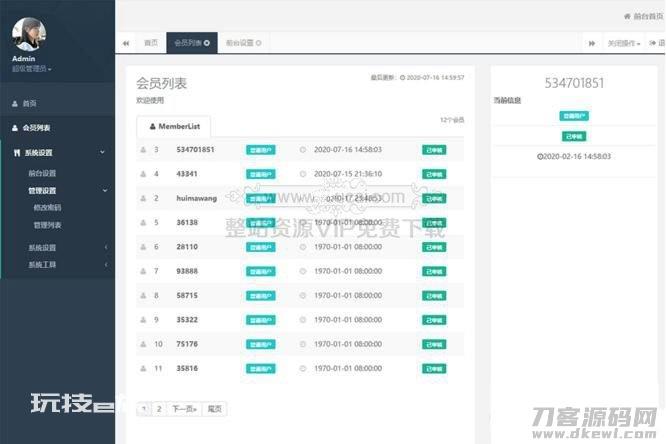Jump to the last page with 尾页
Image resolution: width=666 pixels, height=444 pixels.
214,409
